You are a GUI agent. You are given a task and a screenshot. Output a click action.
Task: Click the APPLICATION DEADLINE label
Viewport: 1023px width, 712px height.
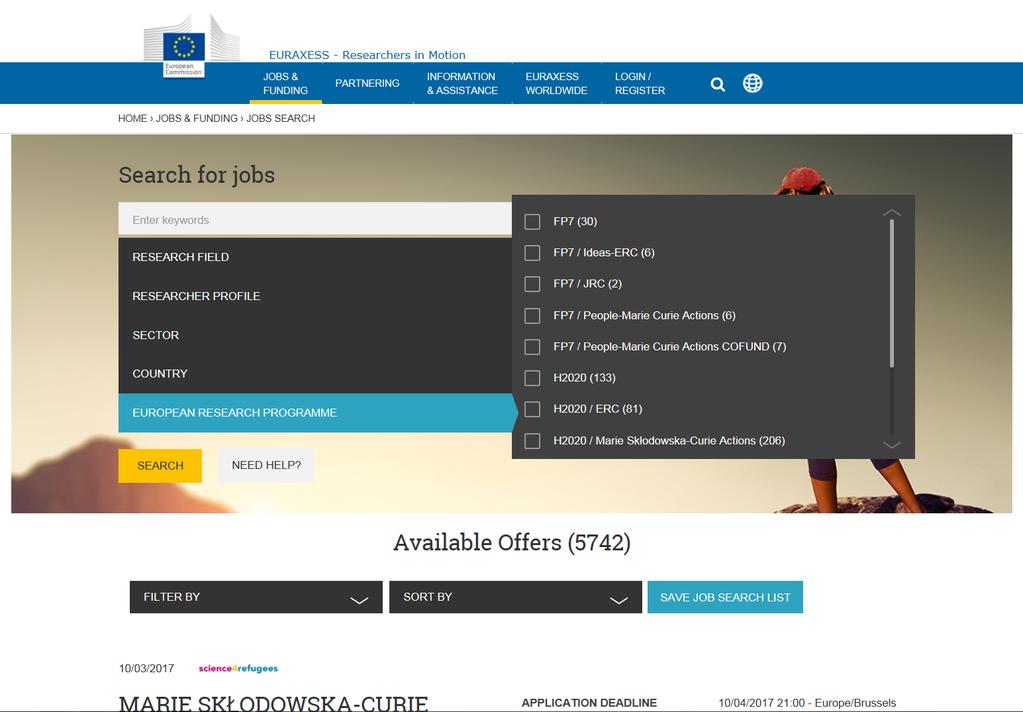tap(589, 703)
